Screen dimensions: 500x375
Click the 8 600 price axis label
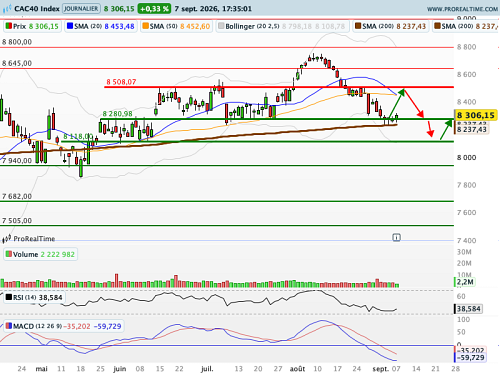(466, 74)
